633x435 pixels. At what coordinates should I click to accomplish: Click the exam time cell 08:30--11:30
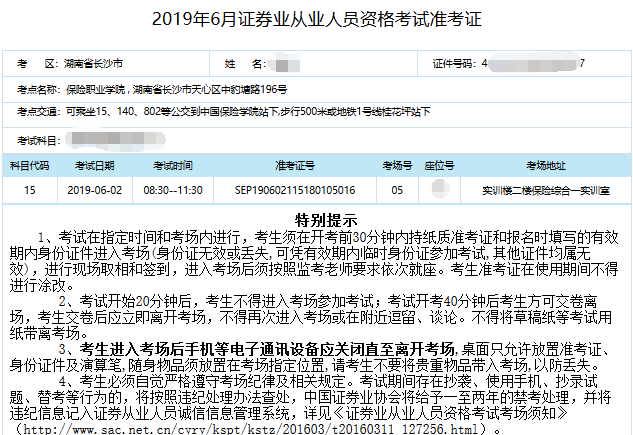coord(172,188)
